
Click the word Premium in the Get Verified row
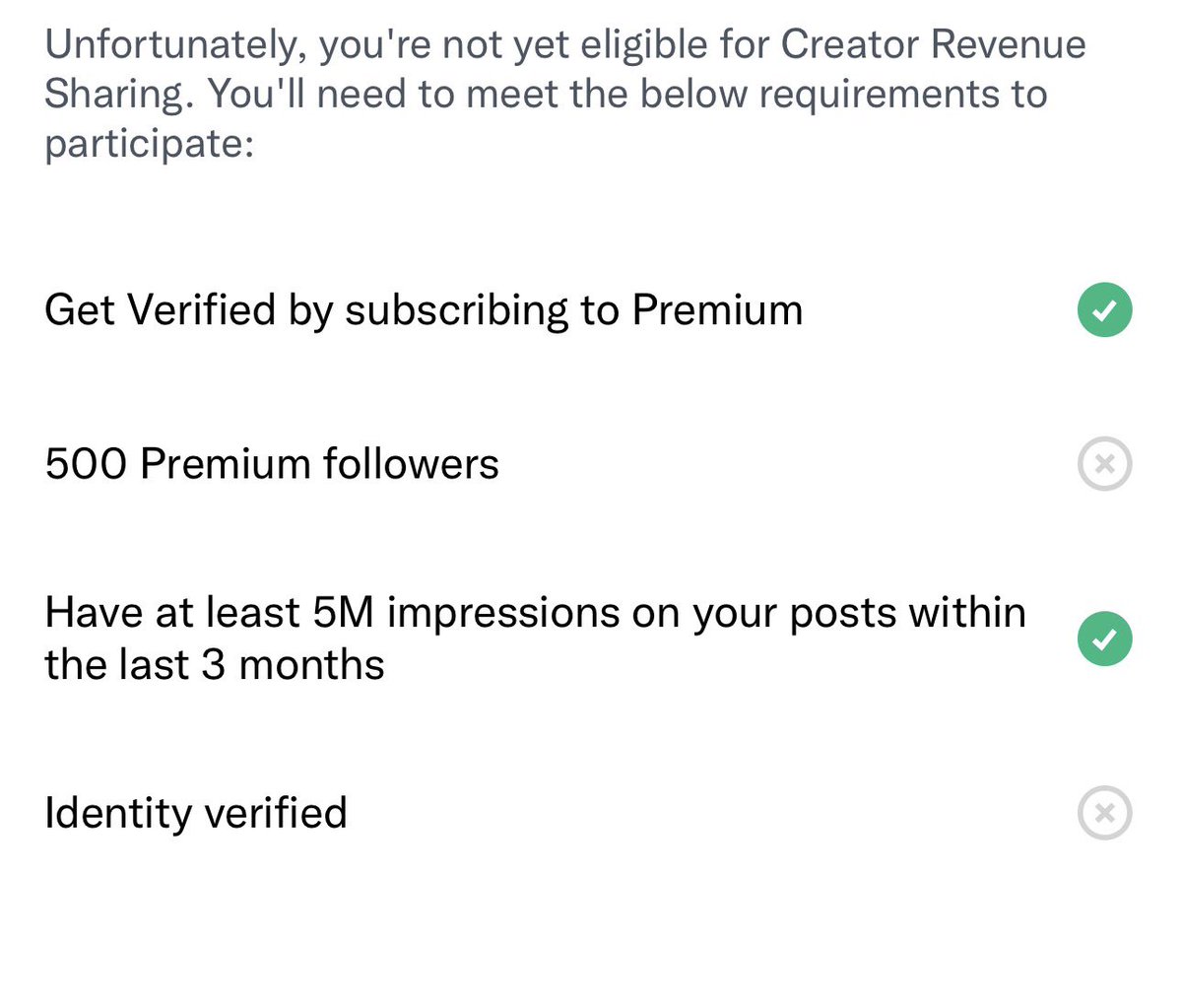pyautogui.click(x=717, y=310)
